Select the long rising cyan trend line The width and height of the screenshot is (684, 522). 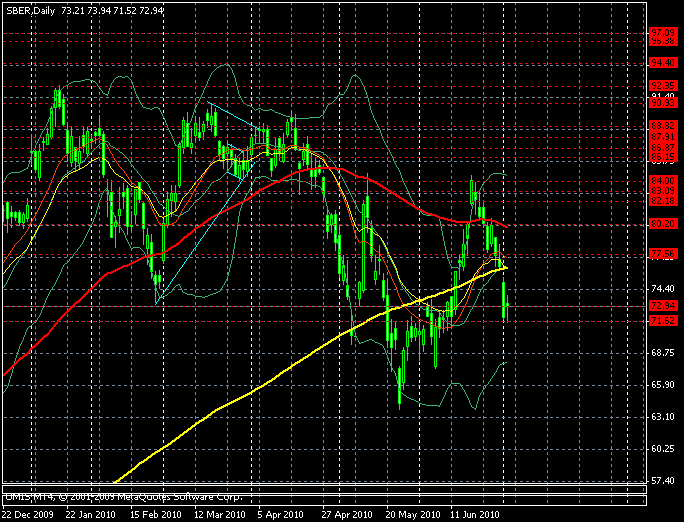pyautogui.click(x=205, y=233)
